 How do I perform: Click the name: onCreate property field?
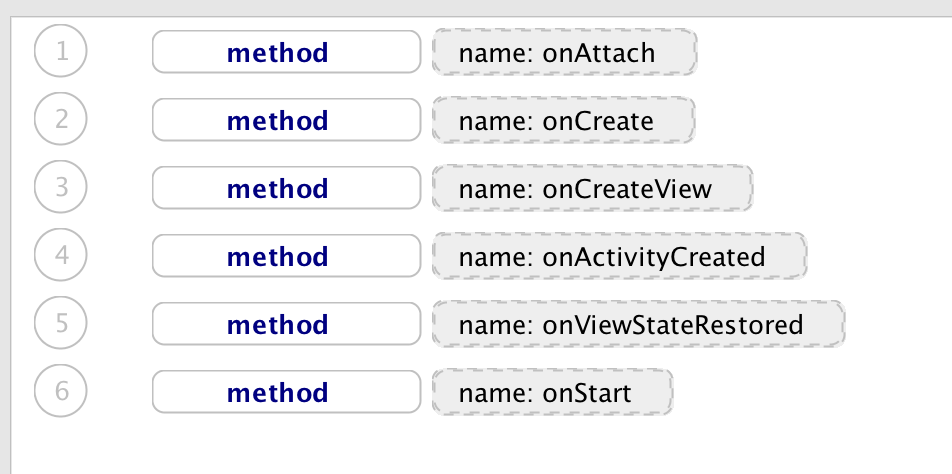563,120
